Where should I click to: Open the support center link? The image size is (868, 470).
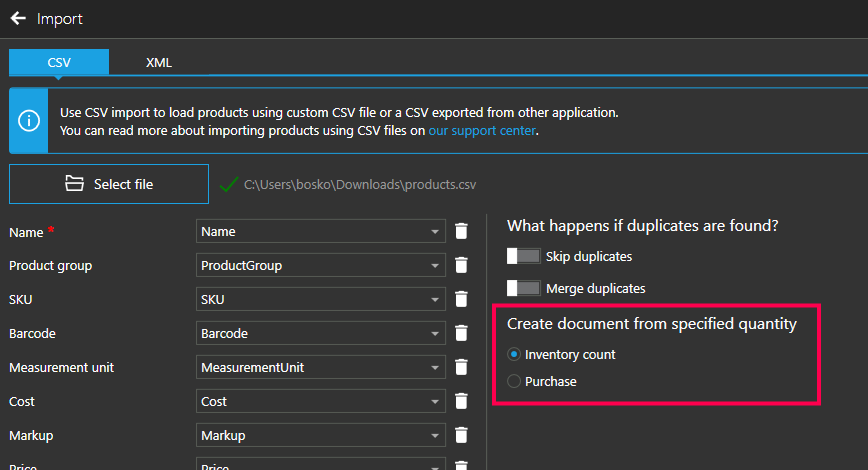point(482,131)
